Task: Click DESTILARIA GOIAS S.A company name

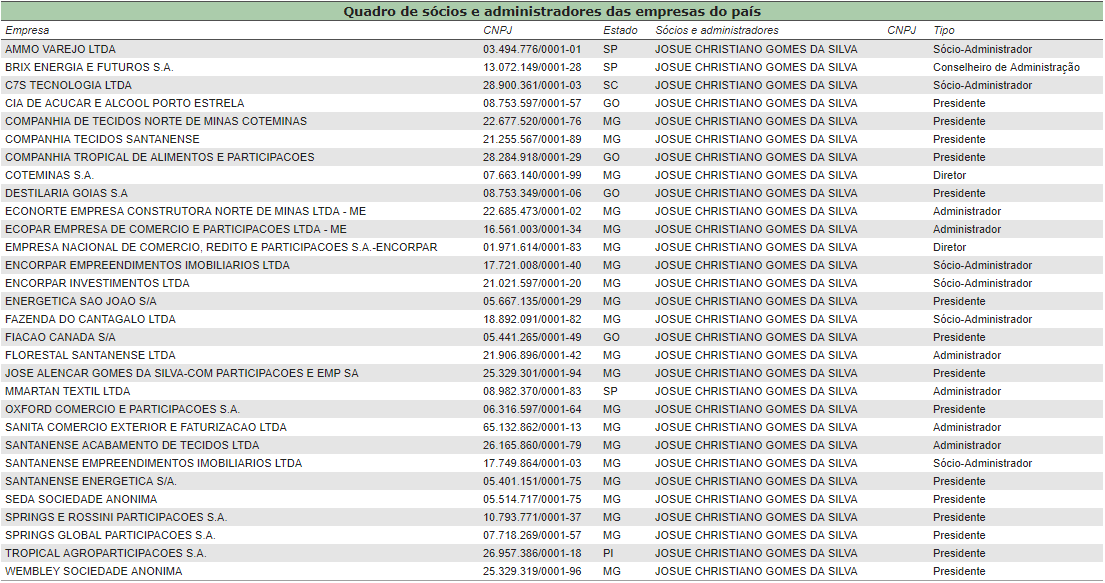Action: pos(66,193)
